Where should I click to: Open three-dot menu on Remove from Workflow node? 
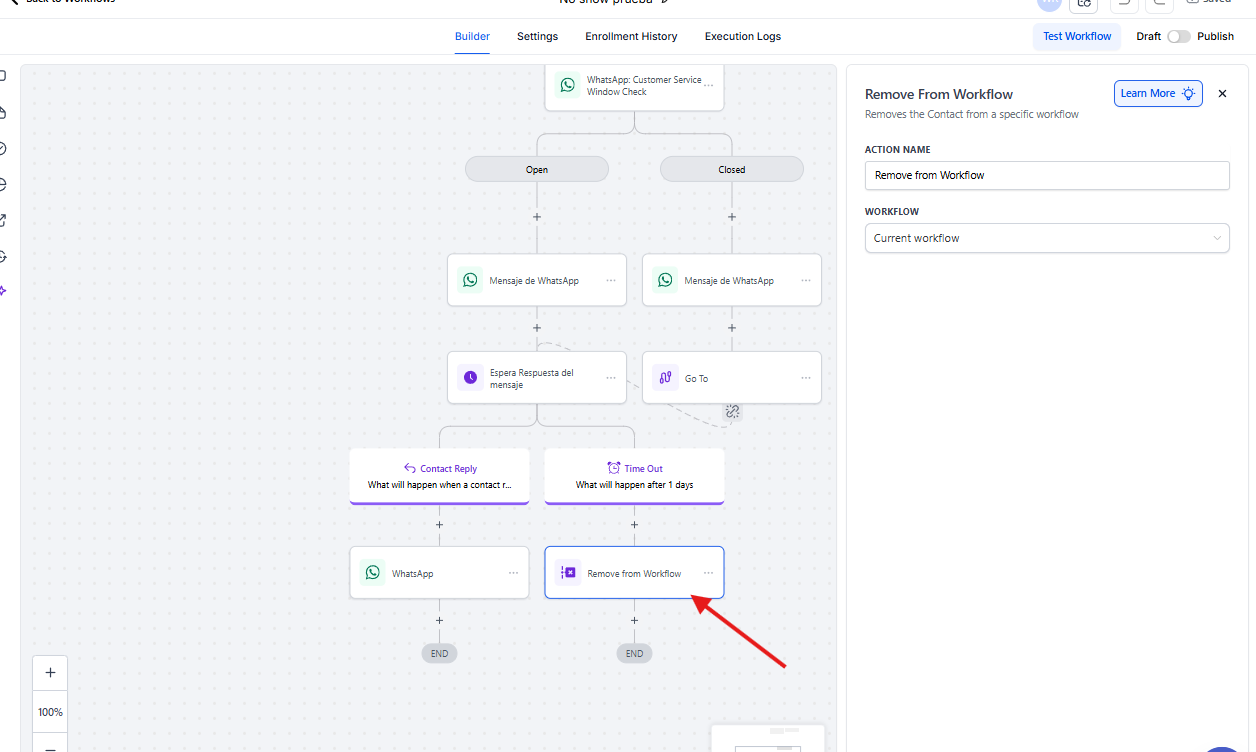click(708, 573)
